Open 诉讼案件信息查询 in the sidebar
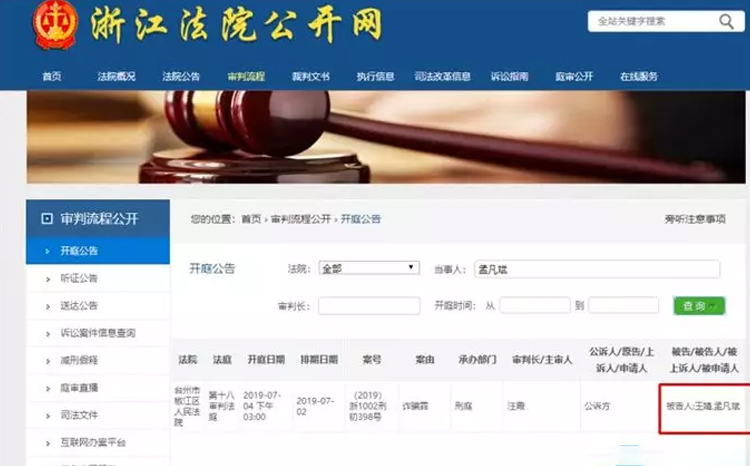The height and width of the screenshot is (466, 750). click(x=98, y=333)
